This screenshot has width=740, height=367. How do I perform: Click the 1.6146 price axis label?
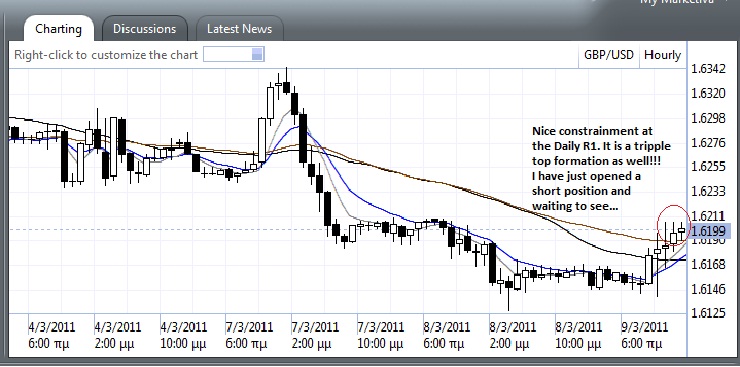(708, 289)
